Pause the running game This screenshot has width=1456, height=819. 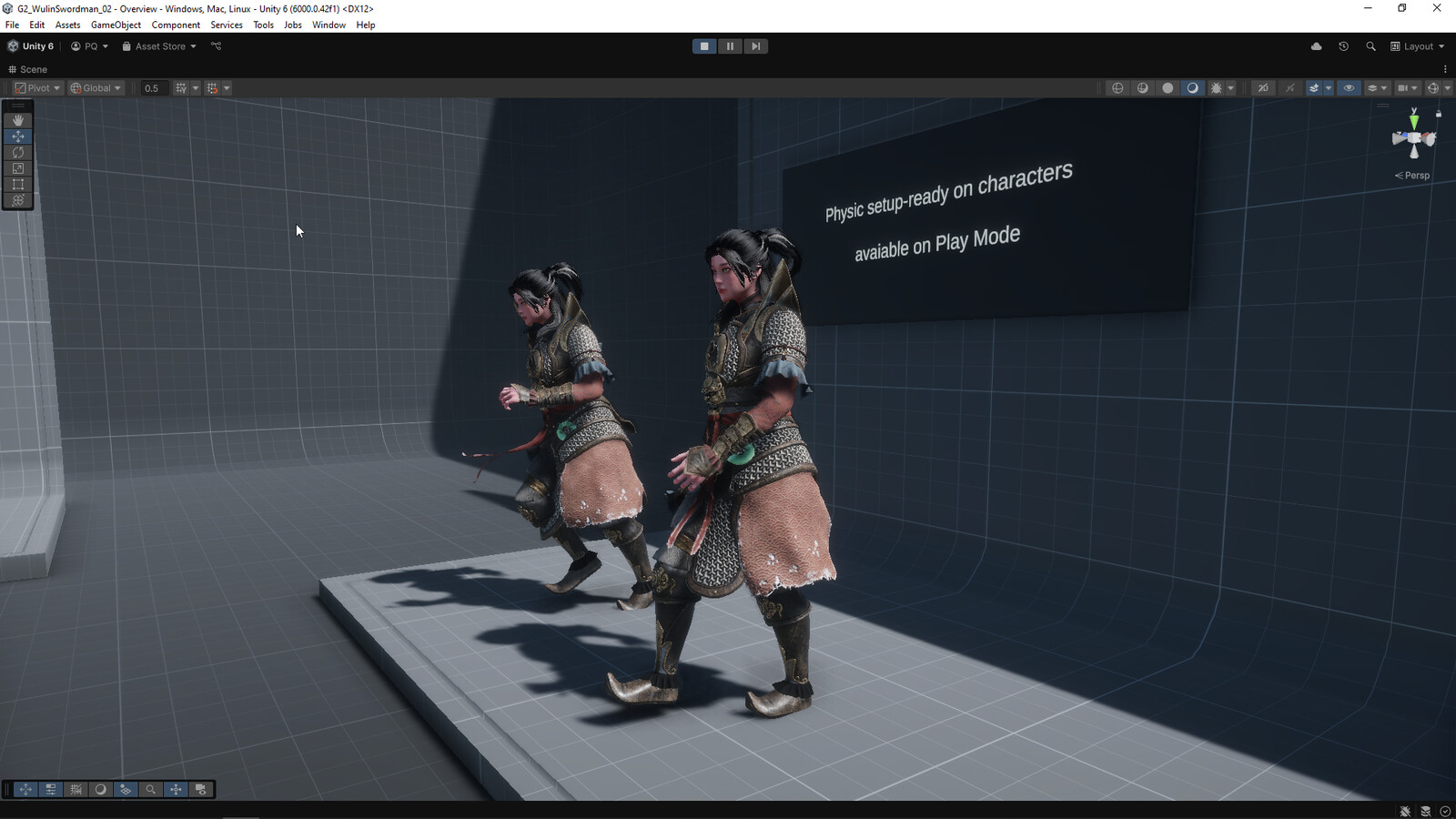pyautogui.click(x=730, y=46)
